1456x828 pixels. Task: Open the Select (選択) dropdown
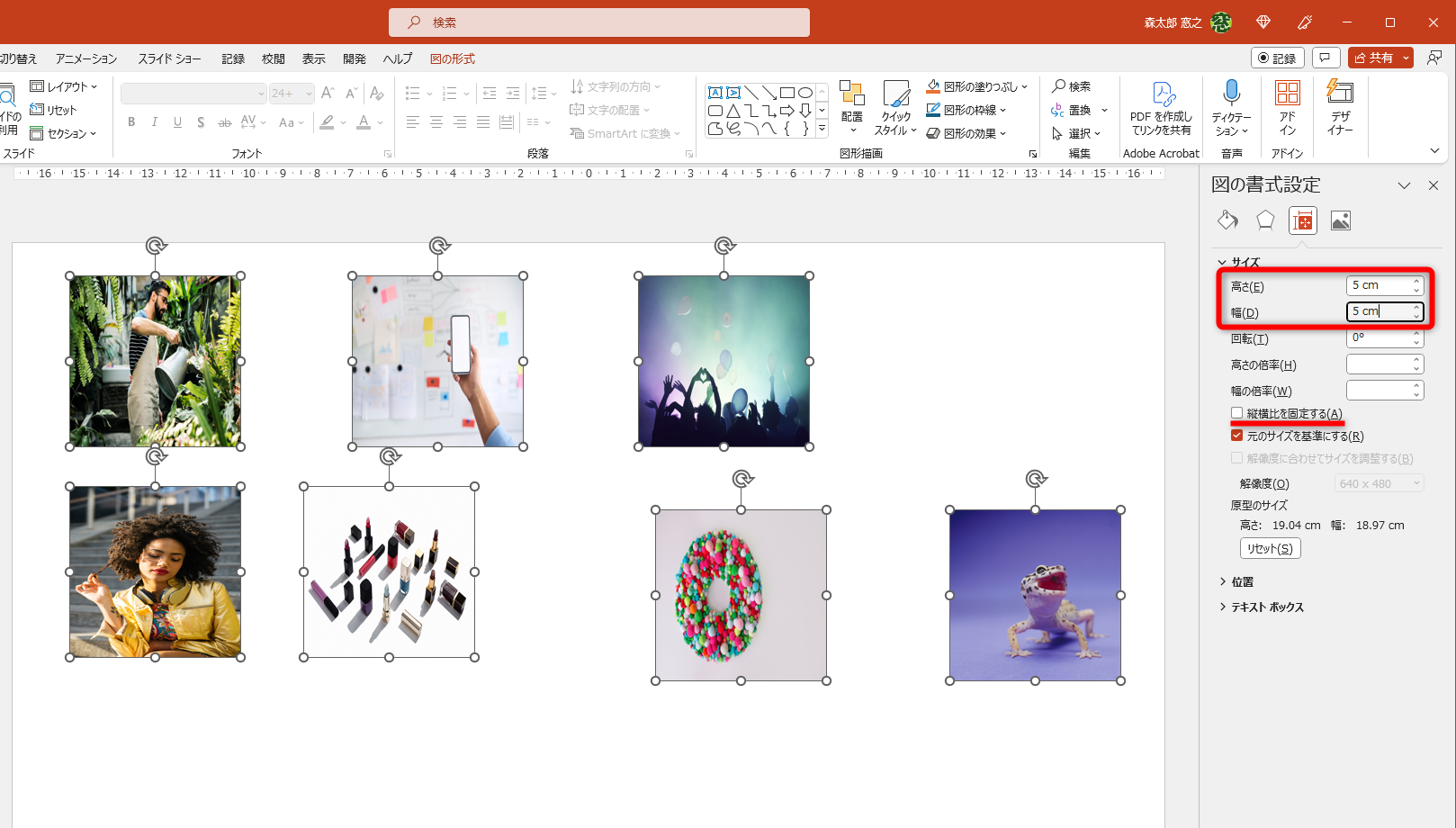[x=1076, y=133]
